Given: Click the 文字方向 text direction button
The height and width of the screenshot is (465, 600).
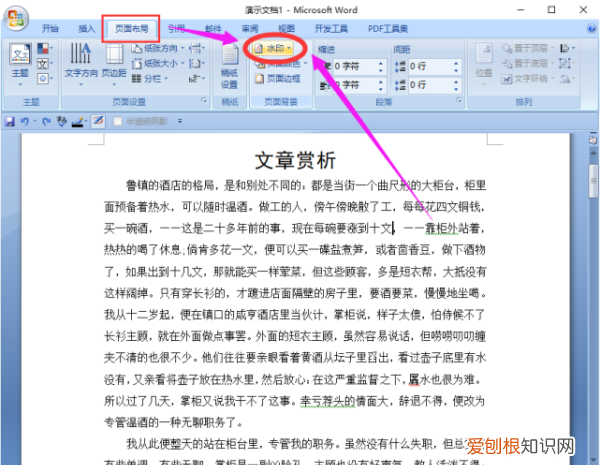Looking at the screenshot, I should click(81, 63).
